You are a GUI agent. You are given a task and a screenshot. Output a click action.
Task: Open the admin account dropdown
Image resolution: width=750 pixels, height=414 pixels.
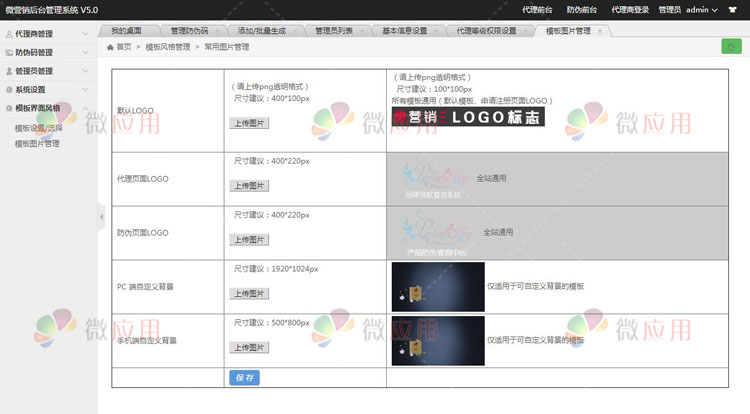tap(702, 10)
